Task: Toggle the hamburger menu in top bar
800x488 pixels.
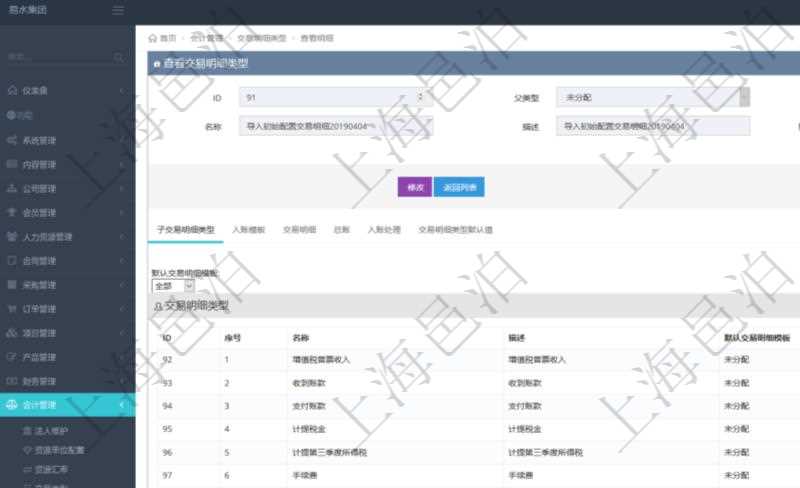Action: [x=118, y=10]
